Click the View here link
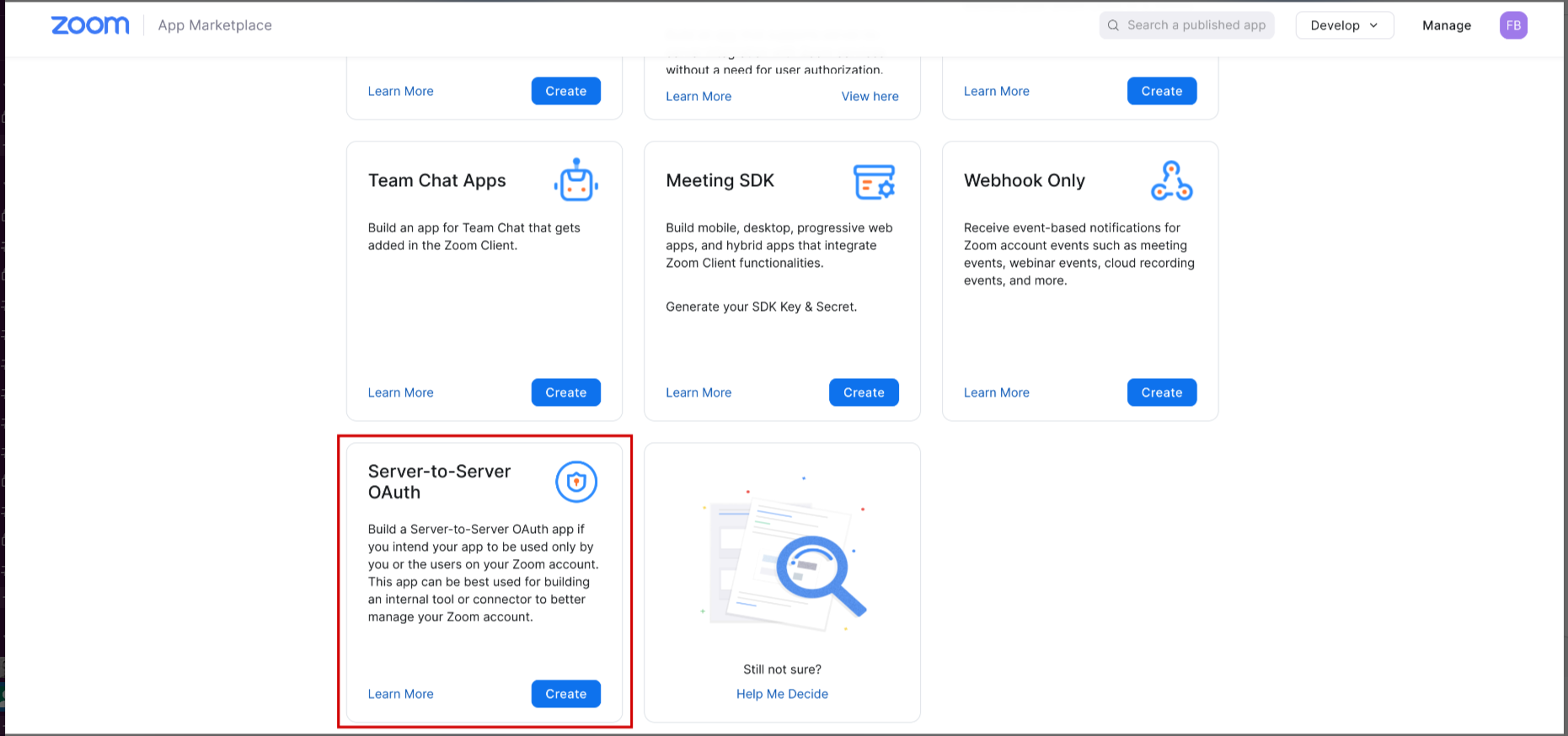The image size is (1568, 736). 870,96
